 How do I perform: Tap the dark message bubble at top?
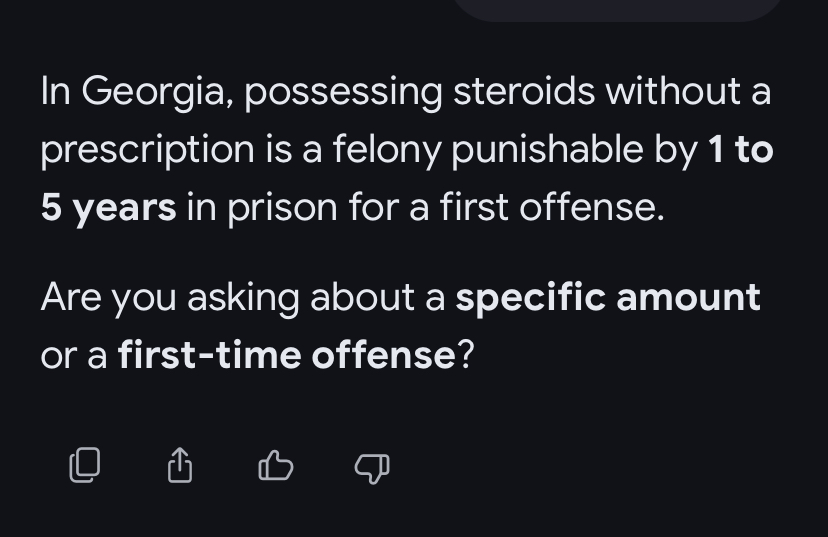(x=617, y=9)
